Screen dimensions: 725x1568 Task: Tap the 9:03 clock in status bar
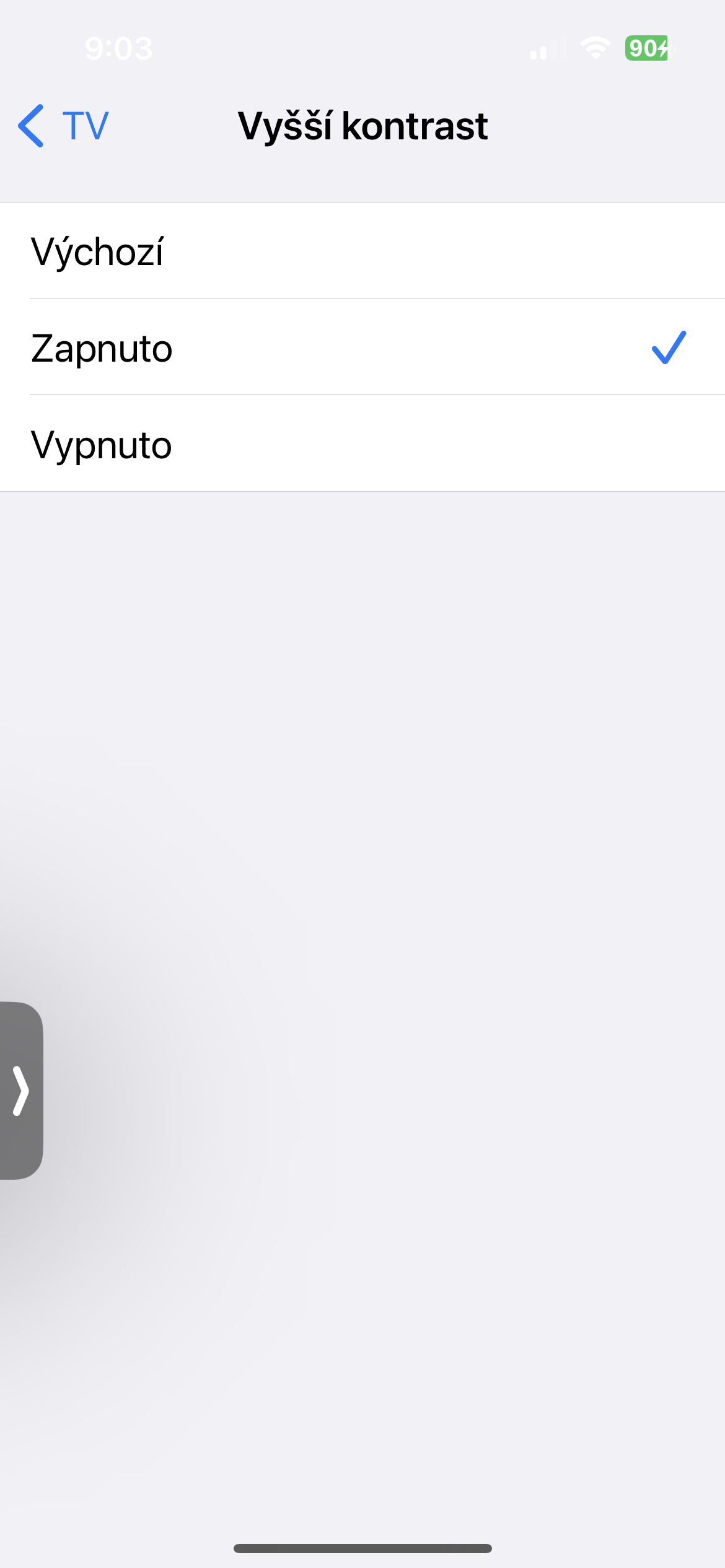(118, 48)
